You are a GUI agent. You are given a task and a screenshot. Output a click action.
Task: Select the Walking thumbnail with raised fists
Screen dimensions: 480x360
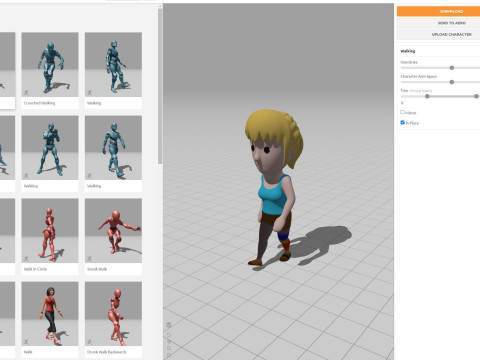click(x=50, y=148)
